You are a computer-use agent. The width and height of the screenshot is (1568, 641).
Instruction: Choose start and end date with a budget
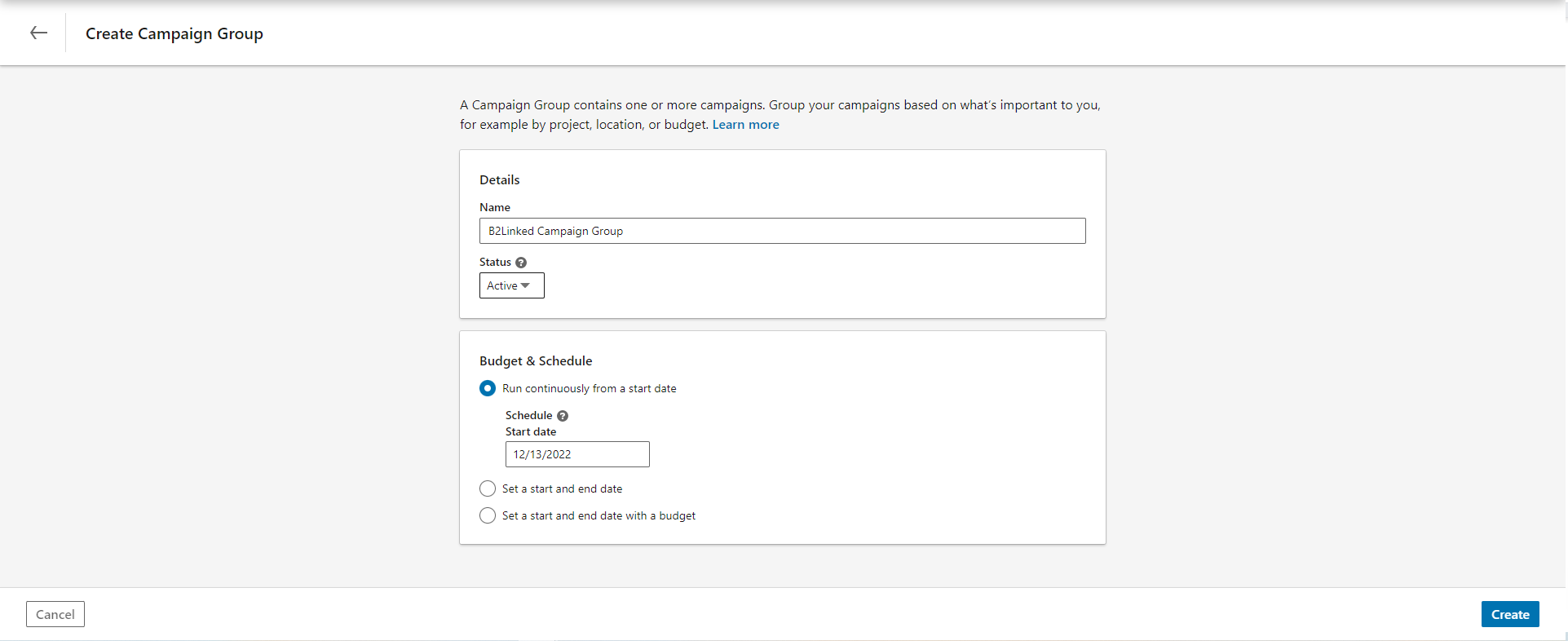(x=488, y=515)
